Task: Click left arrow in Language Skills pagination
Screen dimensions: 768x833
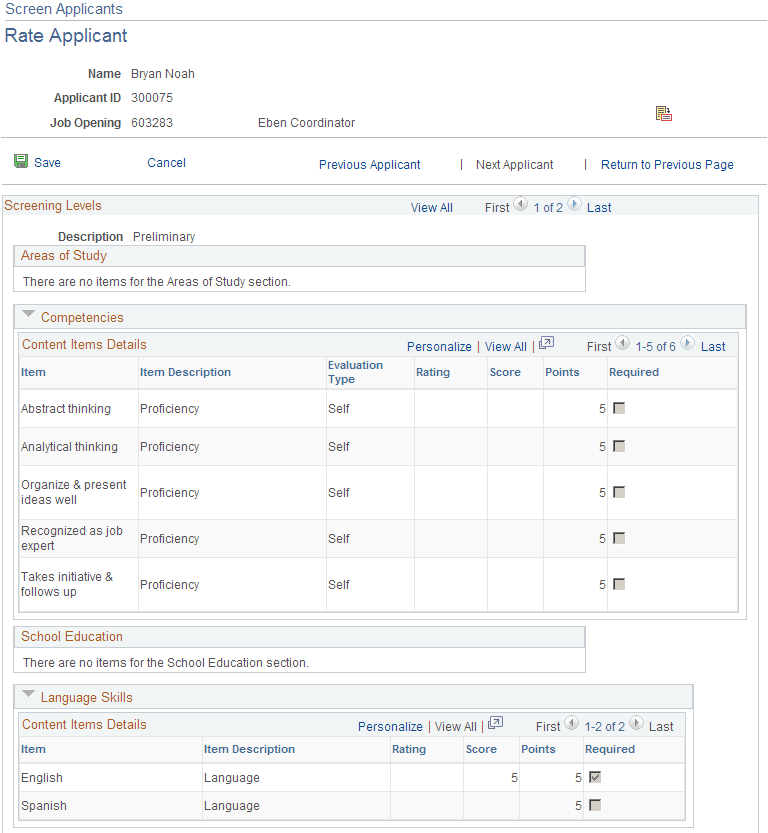Action: (570, 725)
